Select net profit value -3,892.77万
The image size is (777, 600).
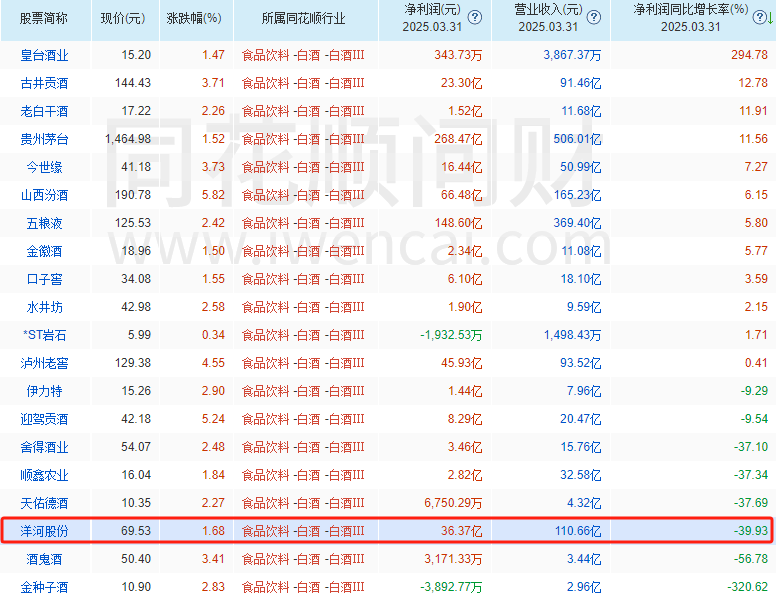click(451, 587)
